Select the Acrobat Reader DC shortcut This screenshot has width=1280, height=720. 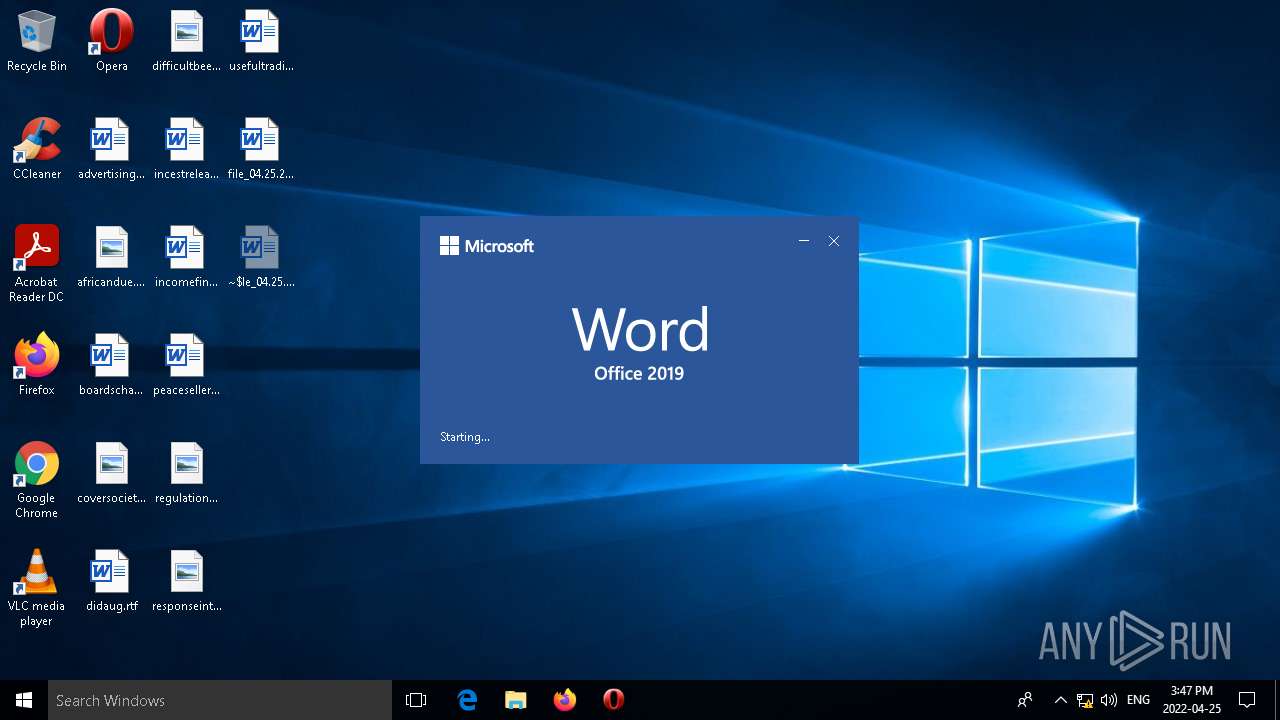point(37,263)
